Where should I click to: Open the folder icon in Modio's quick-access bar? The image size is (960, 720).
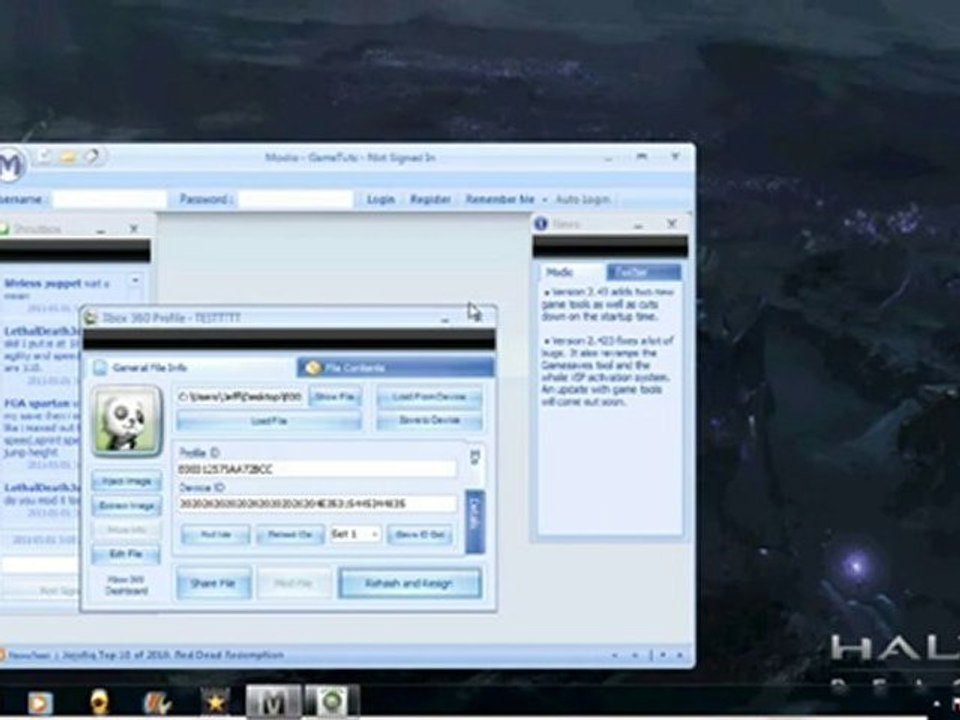68,157
